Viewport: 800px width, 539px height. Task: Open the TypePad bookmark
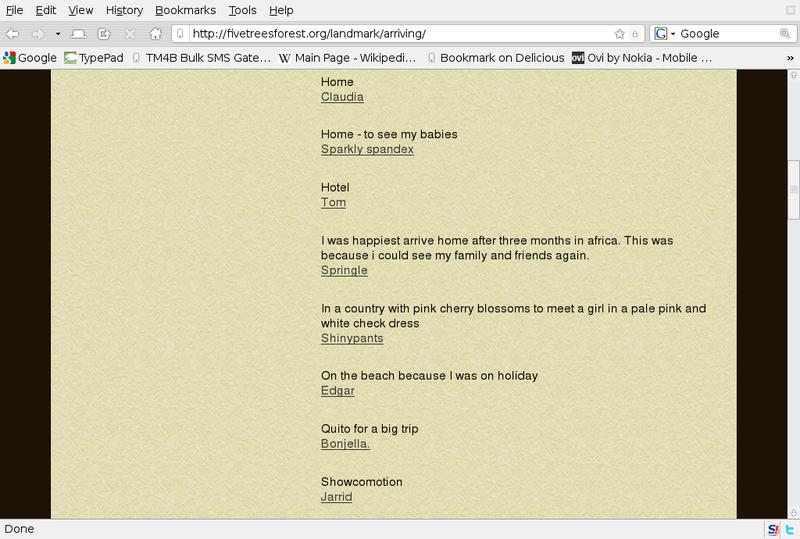coord(94,58)
